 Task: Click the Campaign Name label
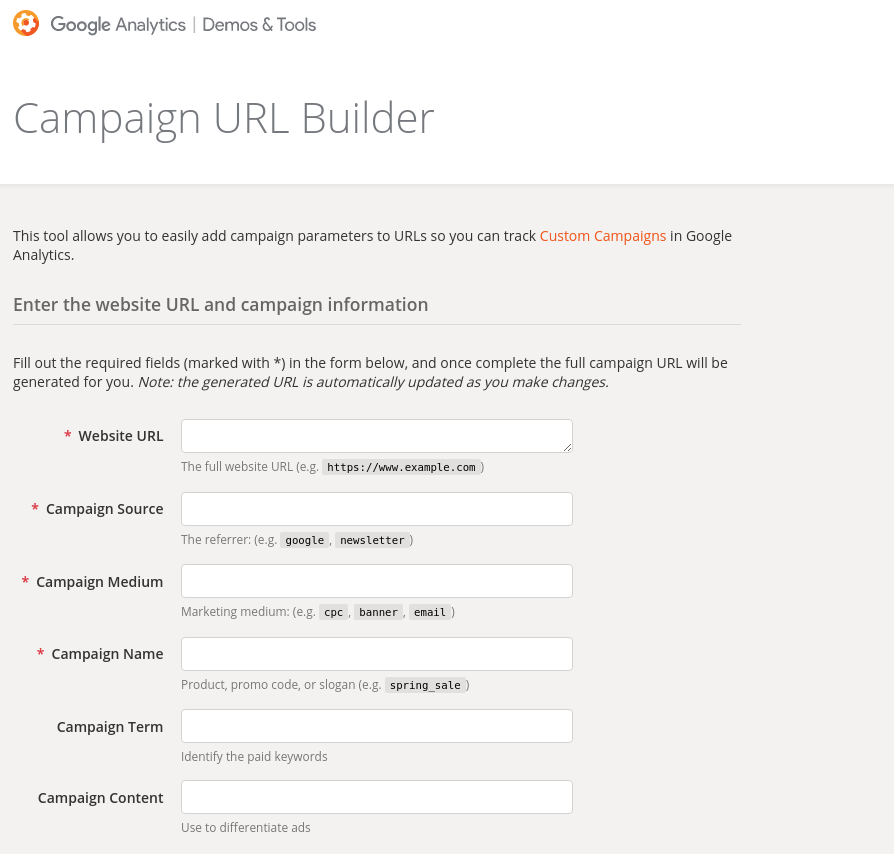click(x=107, y=653)
